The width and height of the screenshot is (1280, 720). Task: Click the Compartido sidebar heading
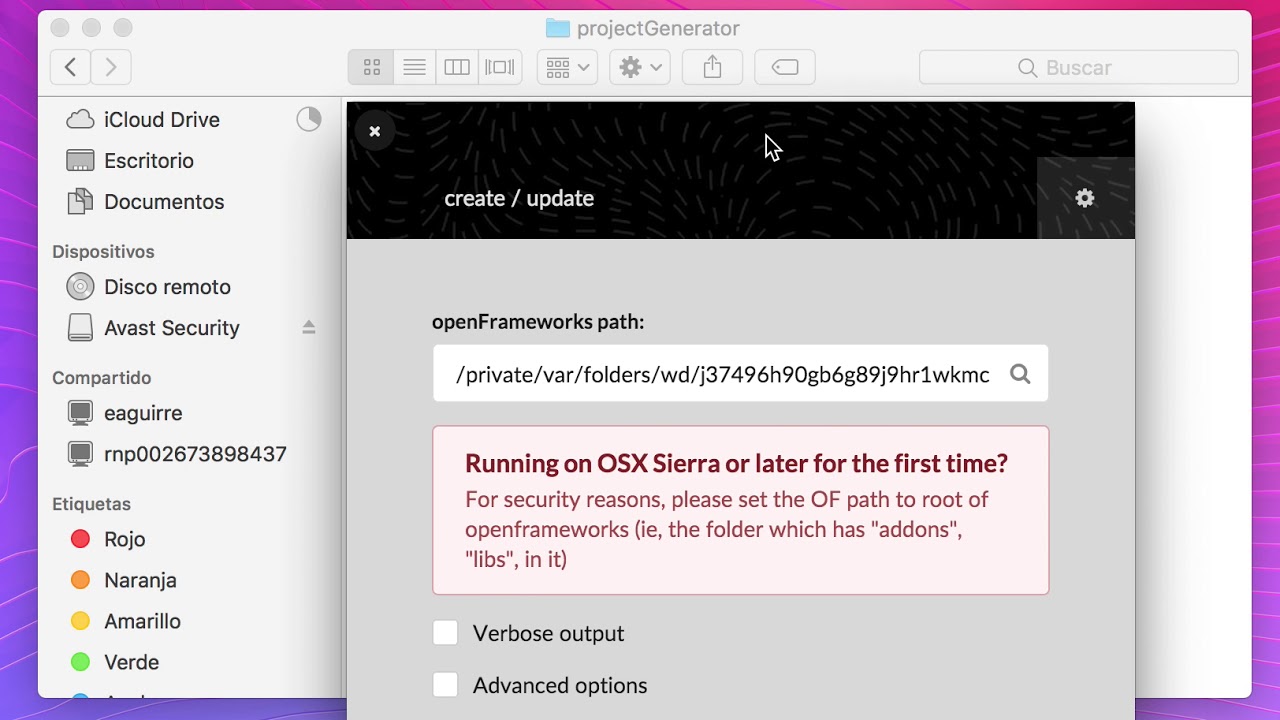click(x=101, y=378)
